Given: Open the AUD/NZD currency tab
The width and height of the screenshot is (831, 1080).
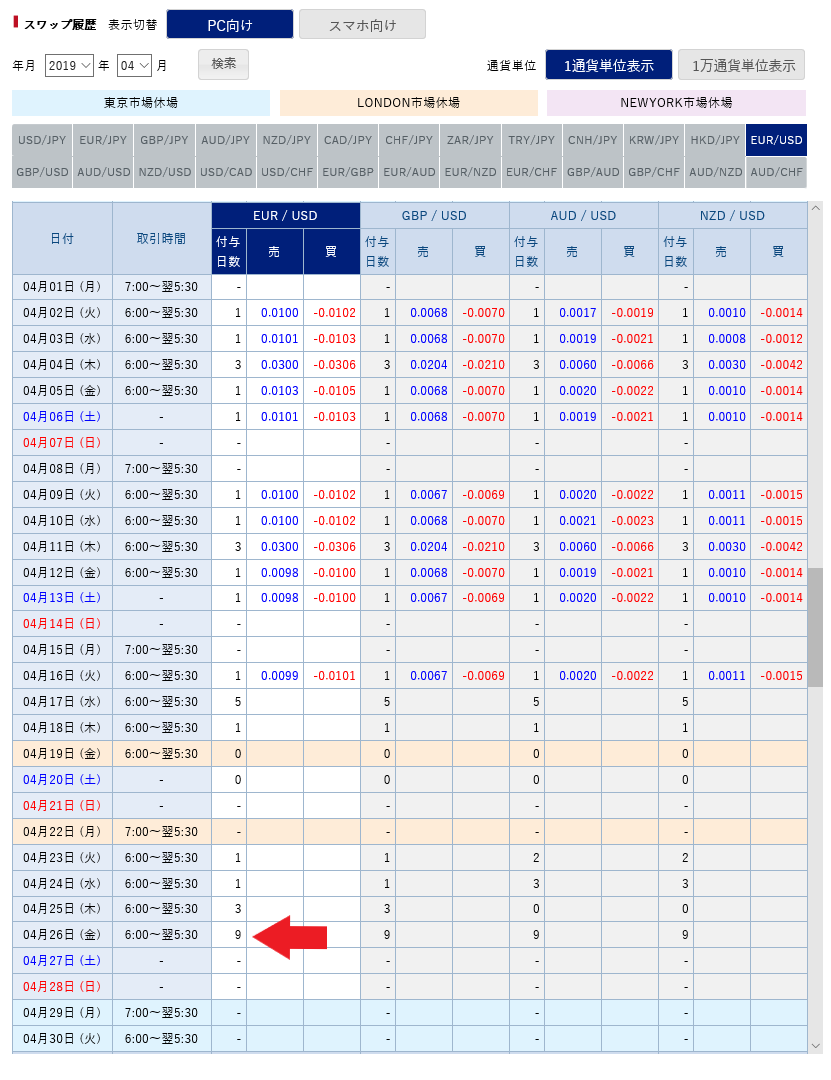Looking at the screenshot, I should click(716, 172).
